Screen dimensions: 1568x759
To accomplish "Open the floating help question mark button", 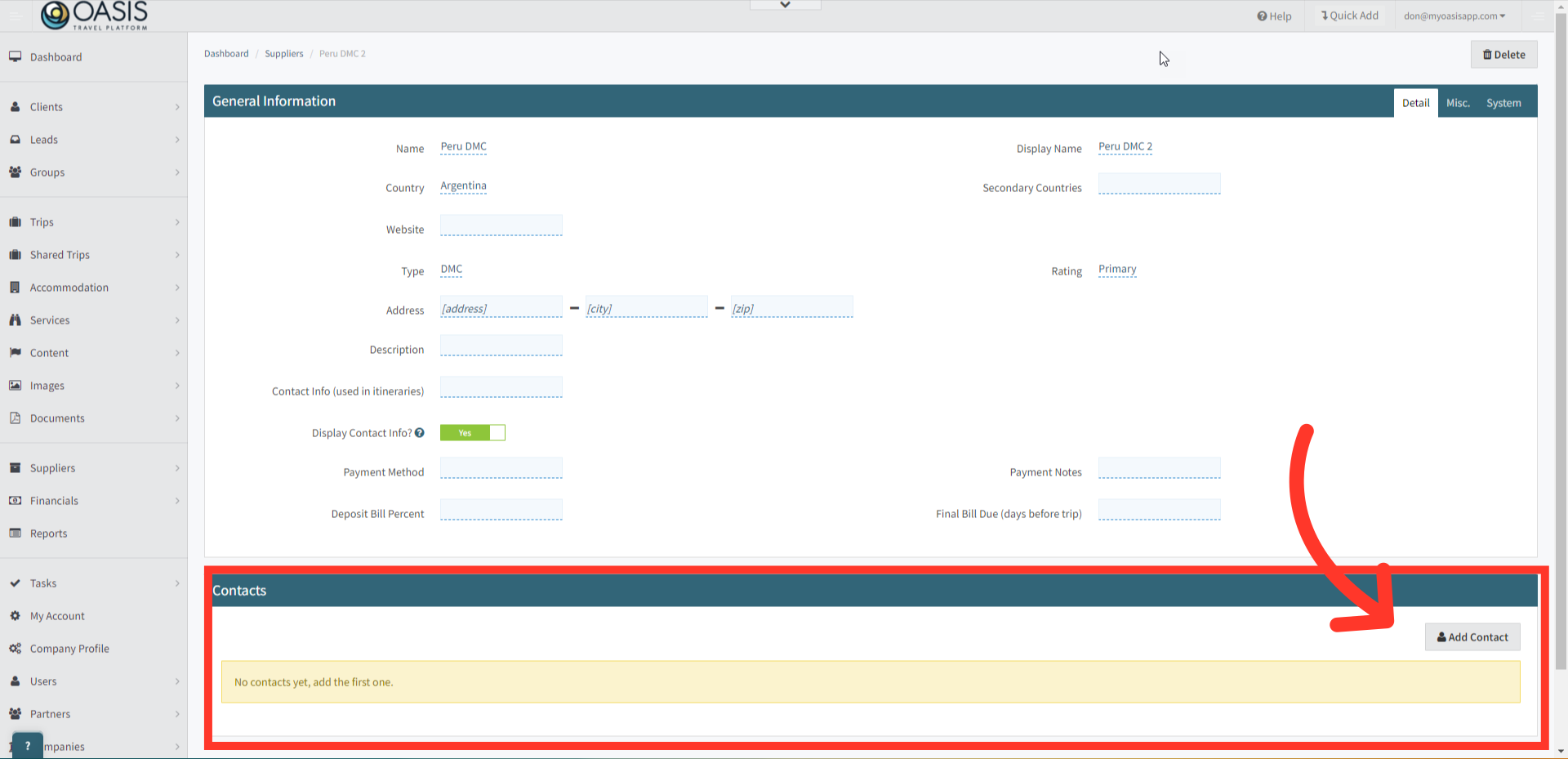I will click(x=27, y=744).
